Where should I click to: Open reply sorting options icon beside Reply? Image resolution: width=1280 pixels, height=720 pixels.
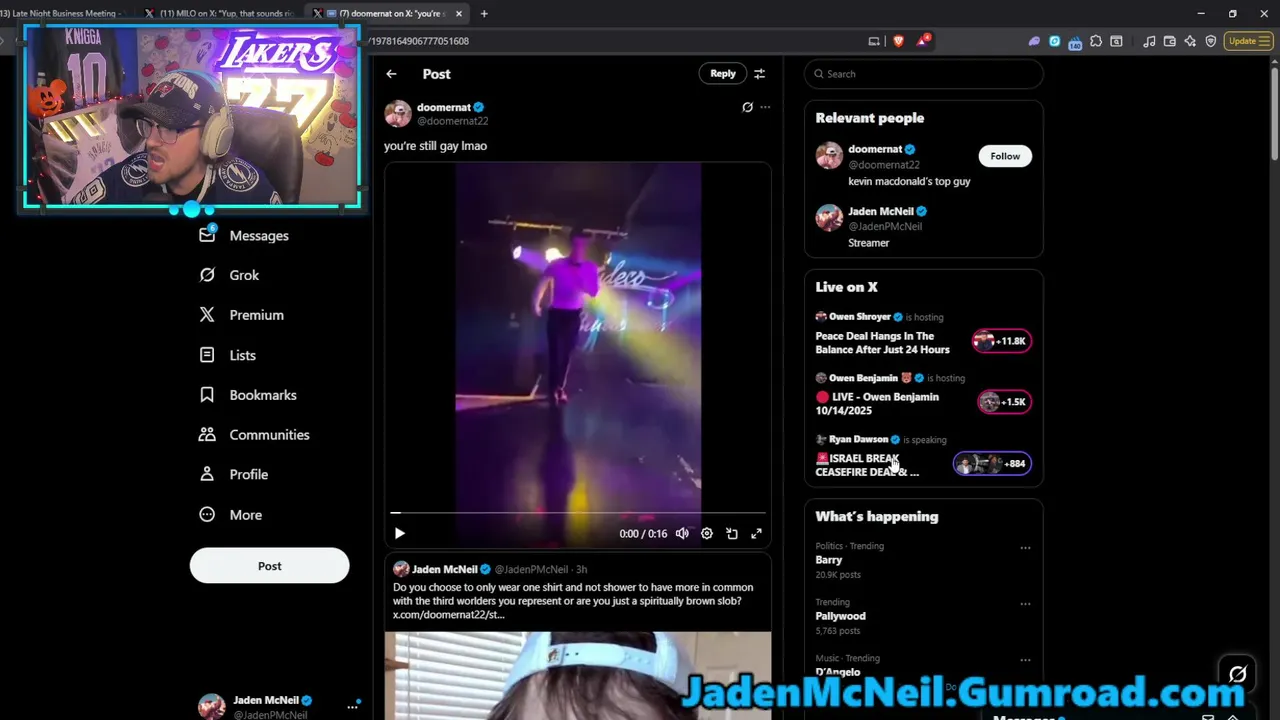coord(759,74)
